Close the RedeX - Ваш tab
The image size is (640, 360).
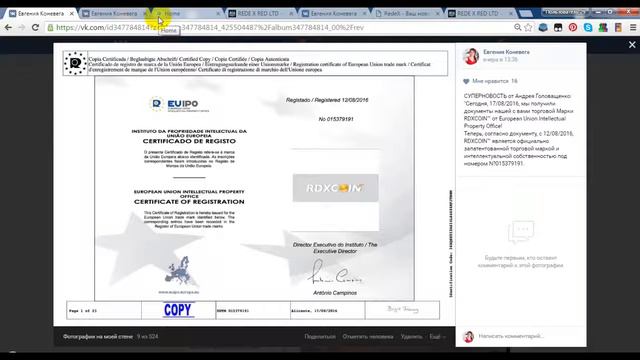pos(438,13)
